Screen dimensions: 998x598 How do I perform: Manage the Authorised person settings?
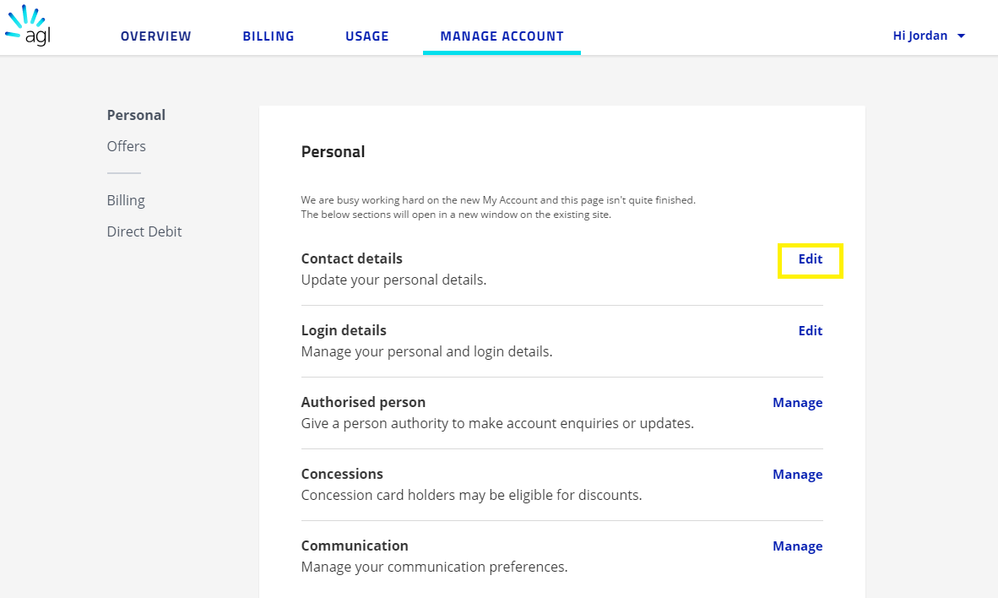point(797,403)
